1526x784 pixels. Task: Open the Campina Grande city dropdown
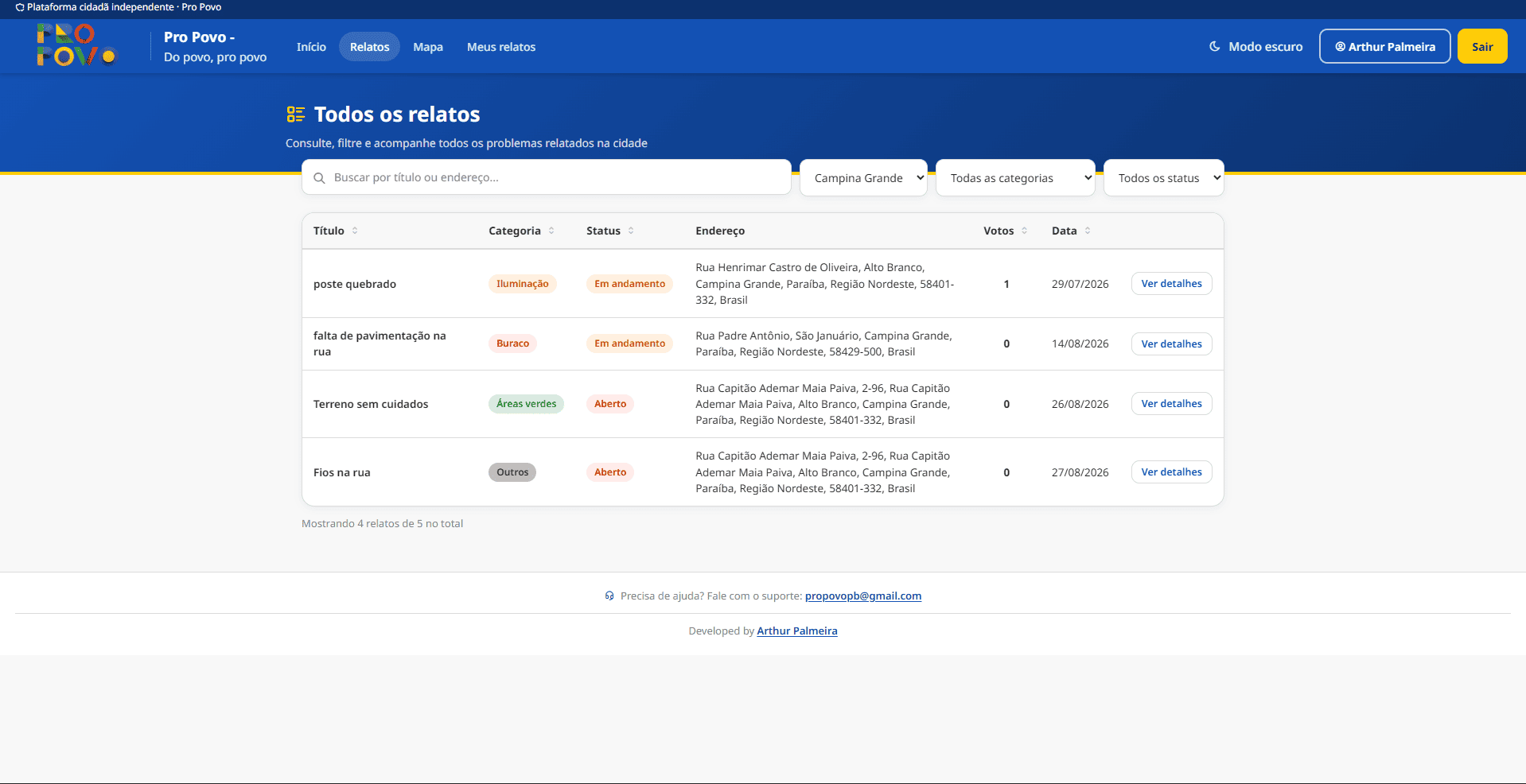point(863,178)
